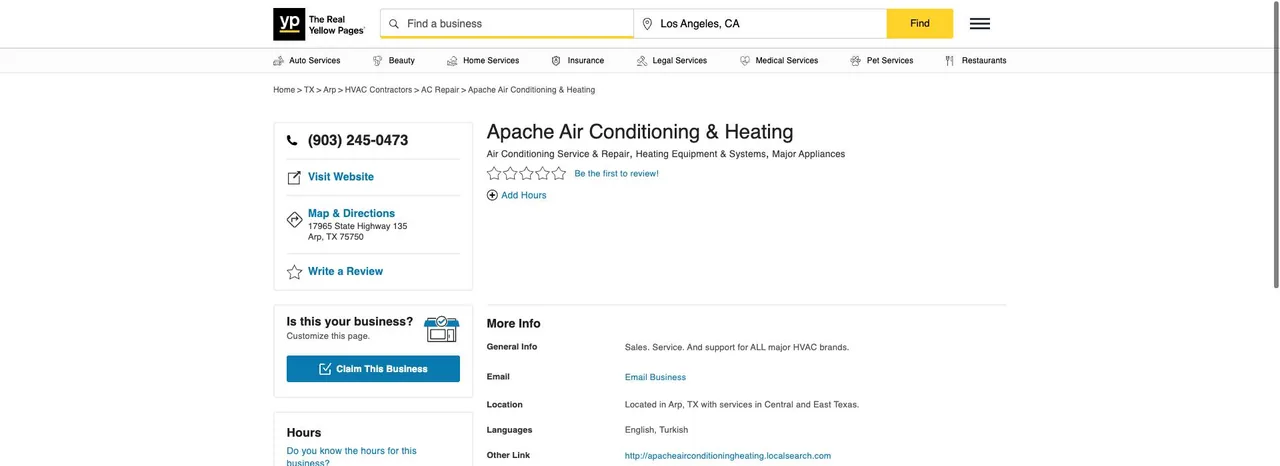The width and height of the screenshot is (1280, 466).
Task: Open the hamburger menu icon
Action: coord(980,24)
